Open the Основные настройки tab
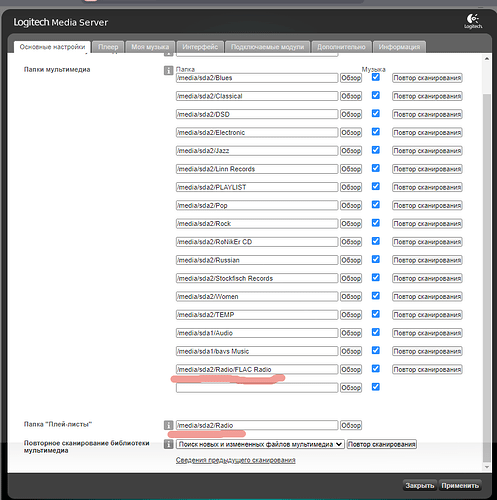The width and height of the screenshot is (497, 500). [52, 47]
